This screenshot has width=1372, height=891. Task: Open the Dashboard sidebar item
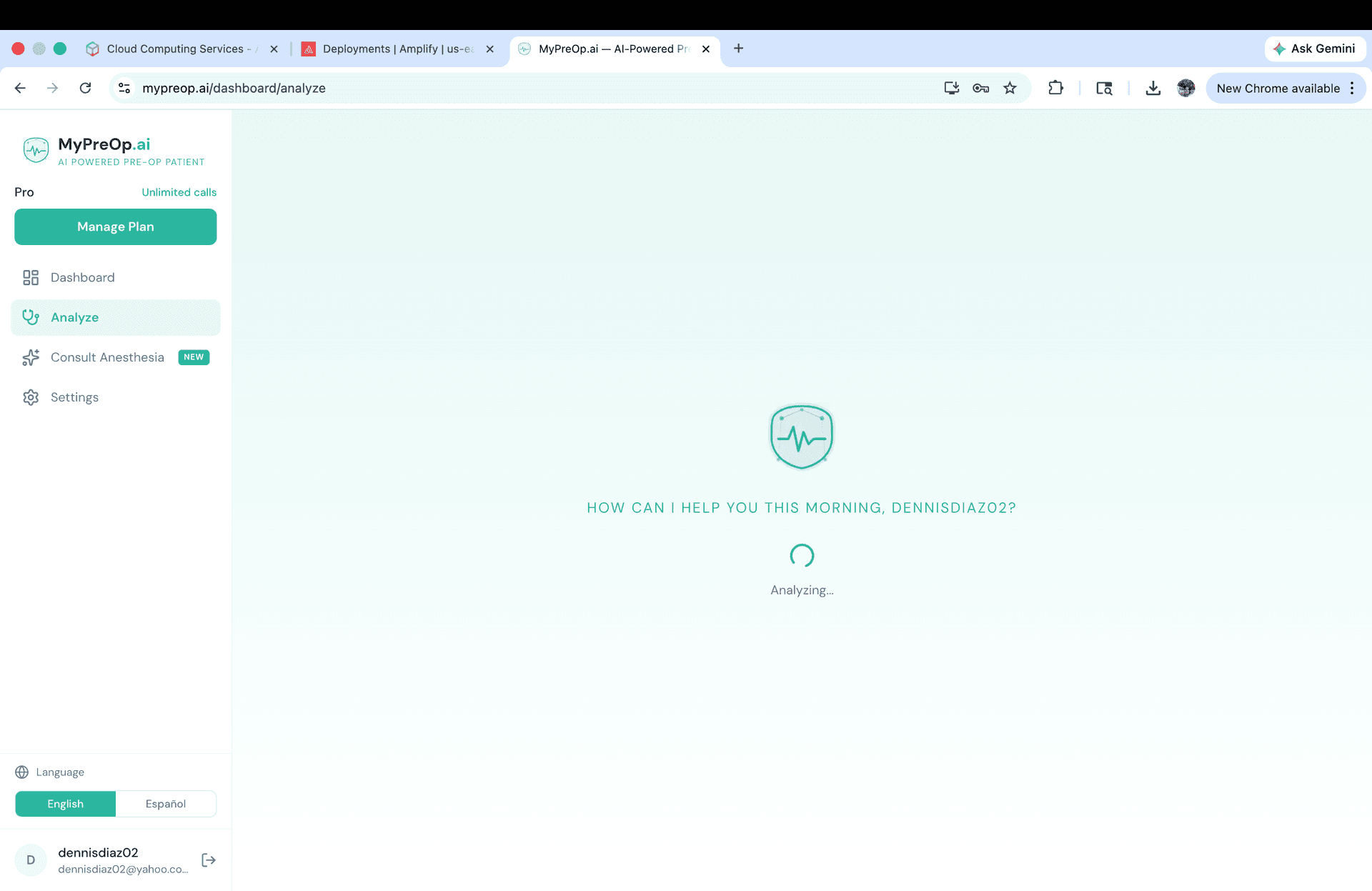tap(116, 277)
